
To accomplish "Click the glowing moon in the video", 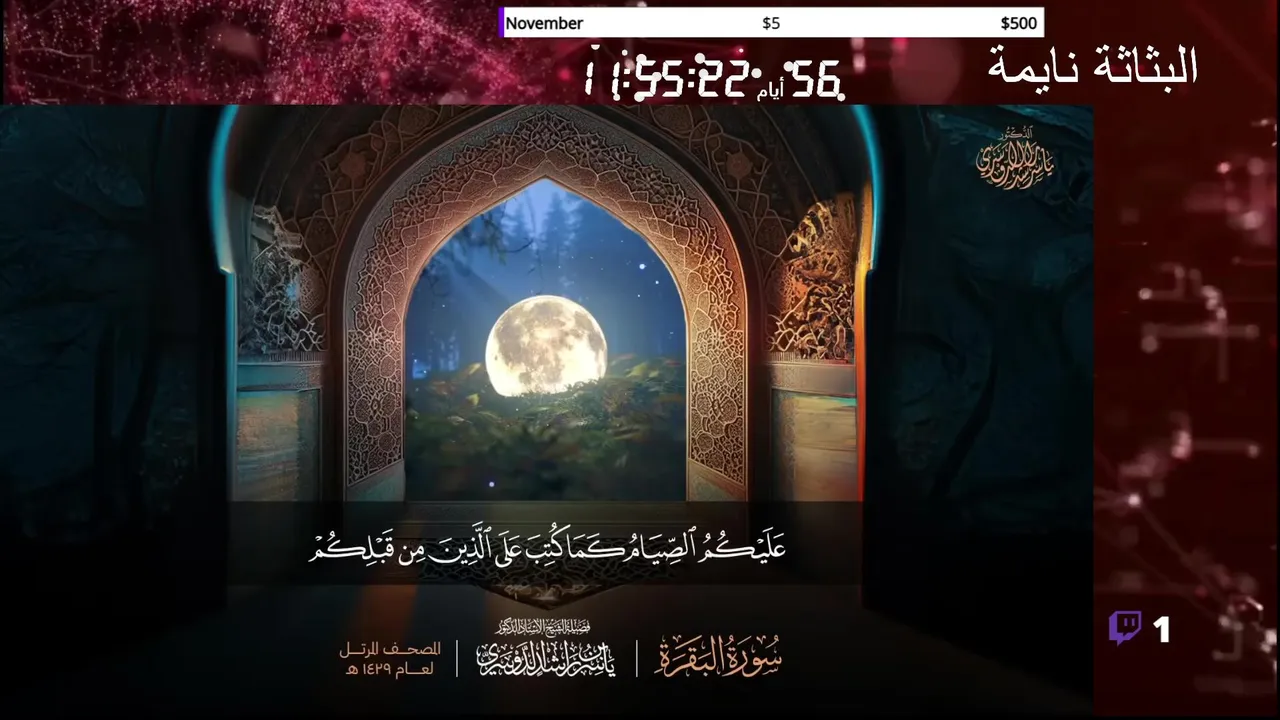I will (546, 345).
